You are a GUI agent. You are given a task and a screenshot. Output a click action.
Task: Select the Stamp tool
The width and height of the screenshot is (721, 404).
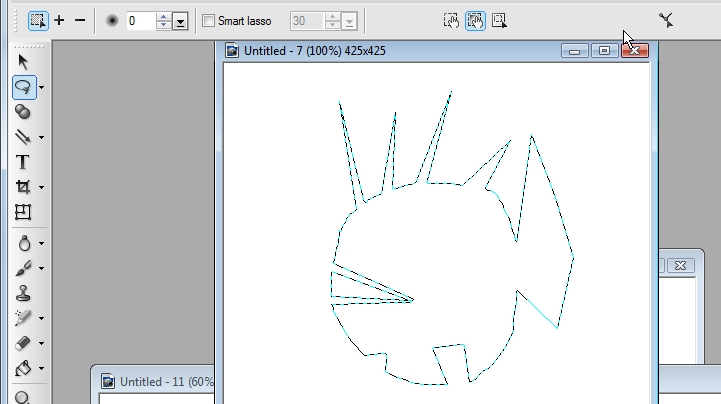pos(23,293)
